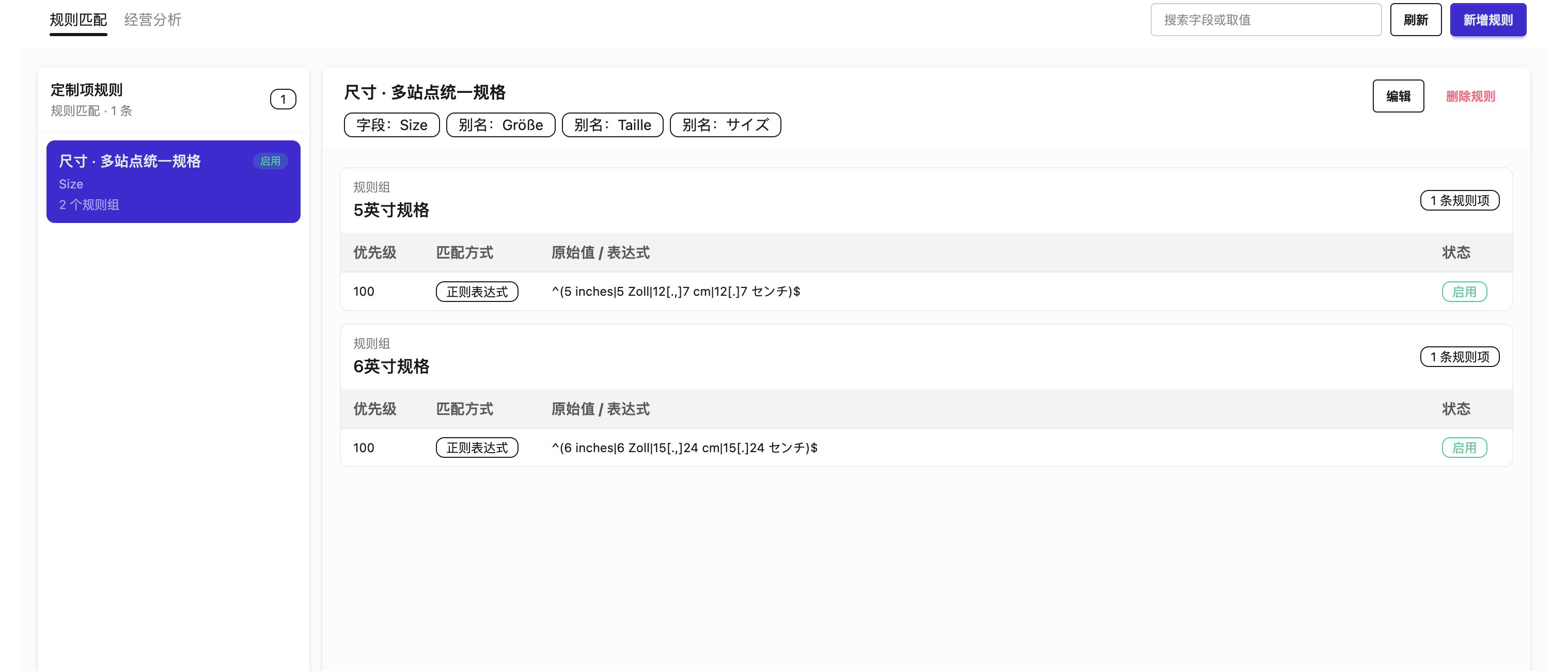Click the 原始值 / 表达式 header under 5英寸规格

click(600, 253)
